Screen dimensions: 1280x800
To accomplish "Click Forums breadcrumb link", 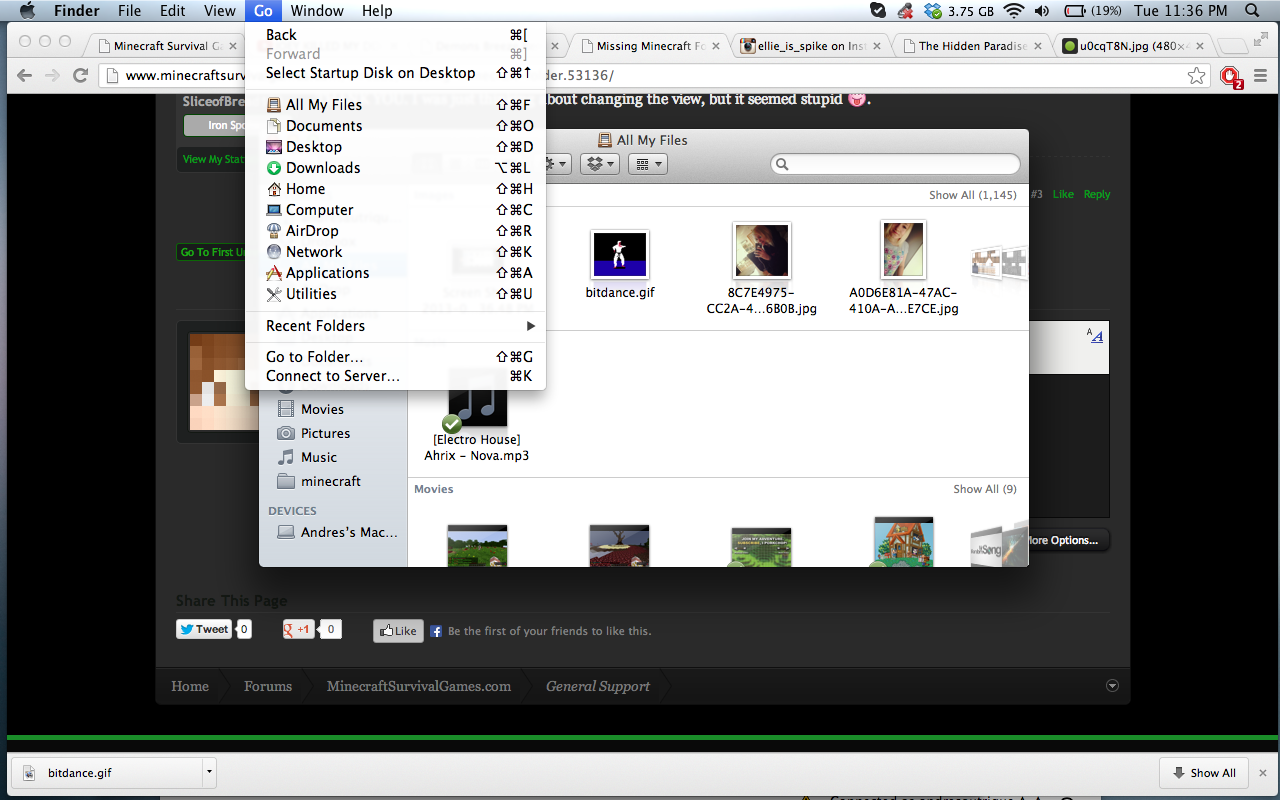I will click(268, 686).
